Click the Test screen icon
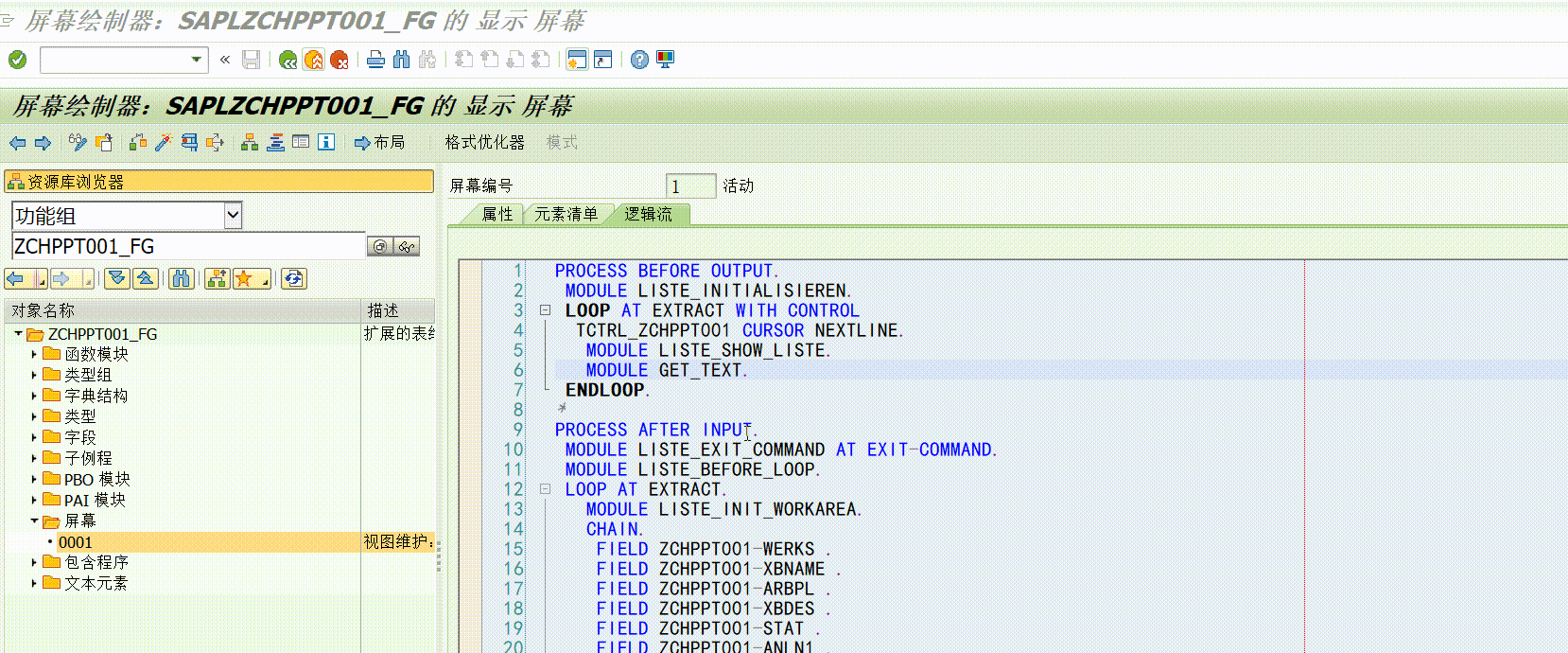This screenshot has width=1568, height=653. pos(189,143)
